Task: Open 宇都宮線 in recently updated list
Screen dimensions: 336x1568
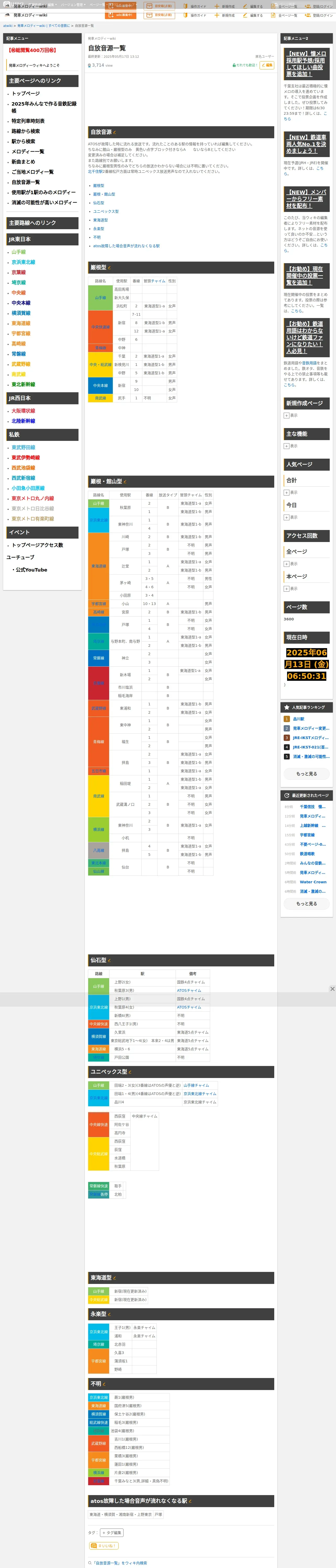Action: click(307, 835)
